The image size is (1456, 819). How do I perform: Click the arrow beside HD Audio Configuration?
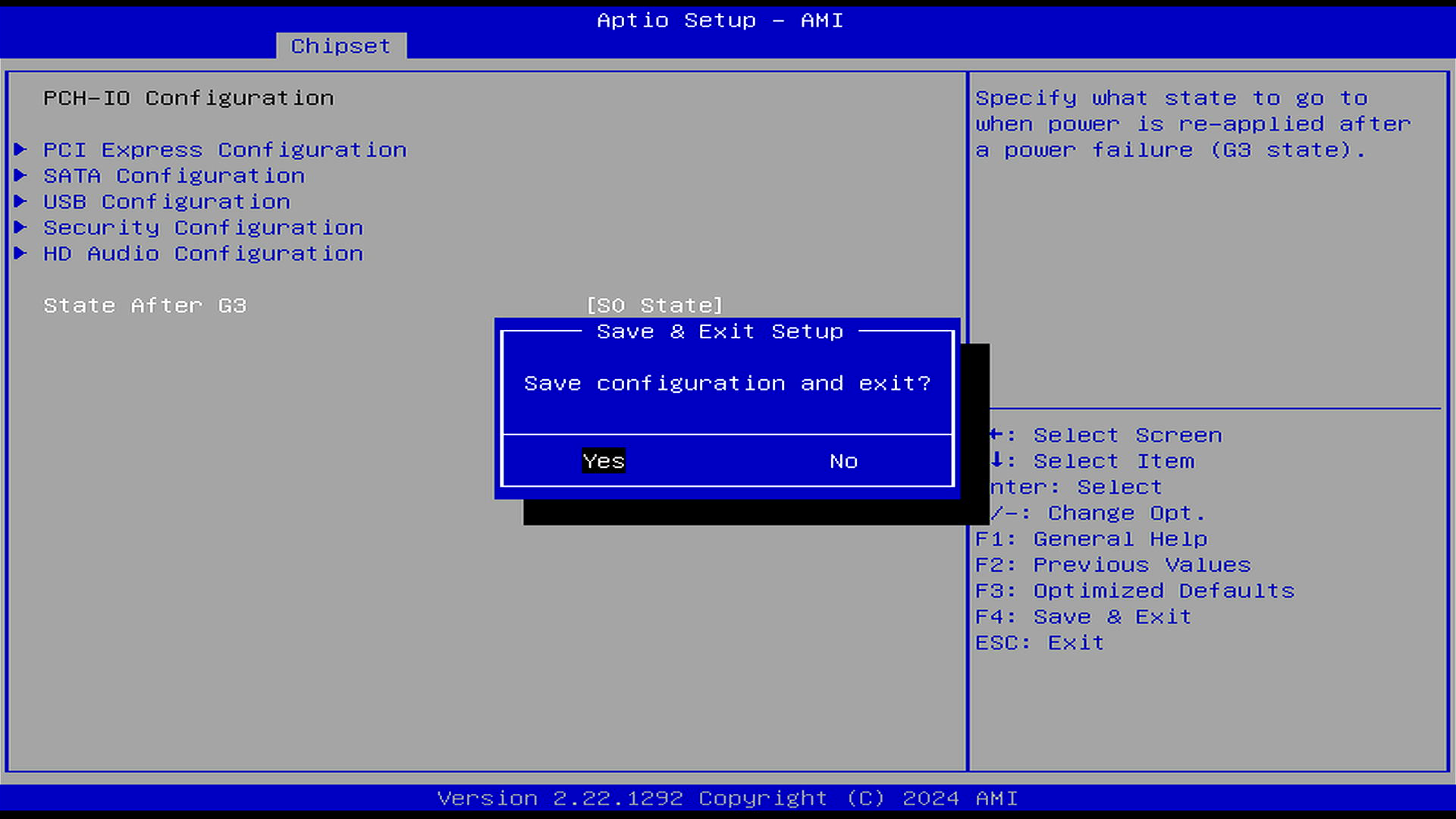[20, 253]
